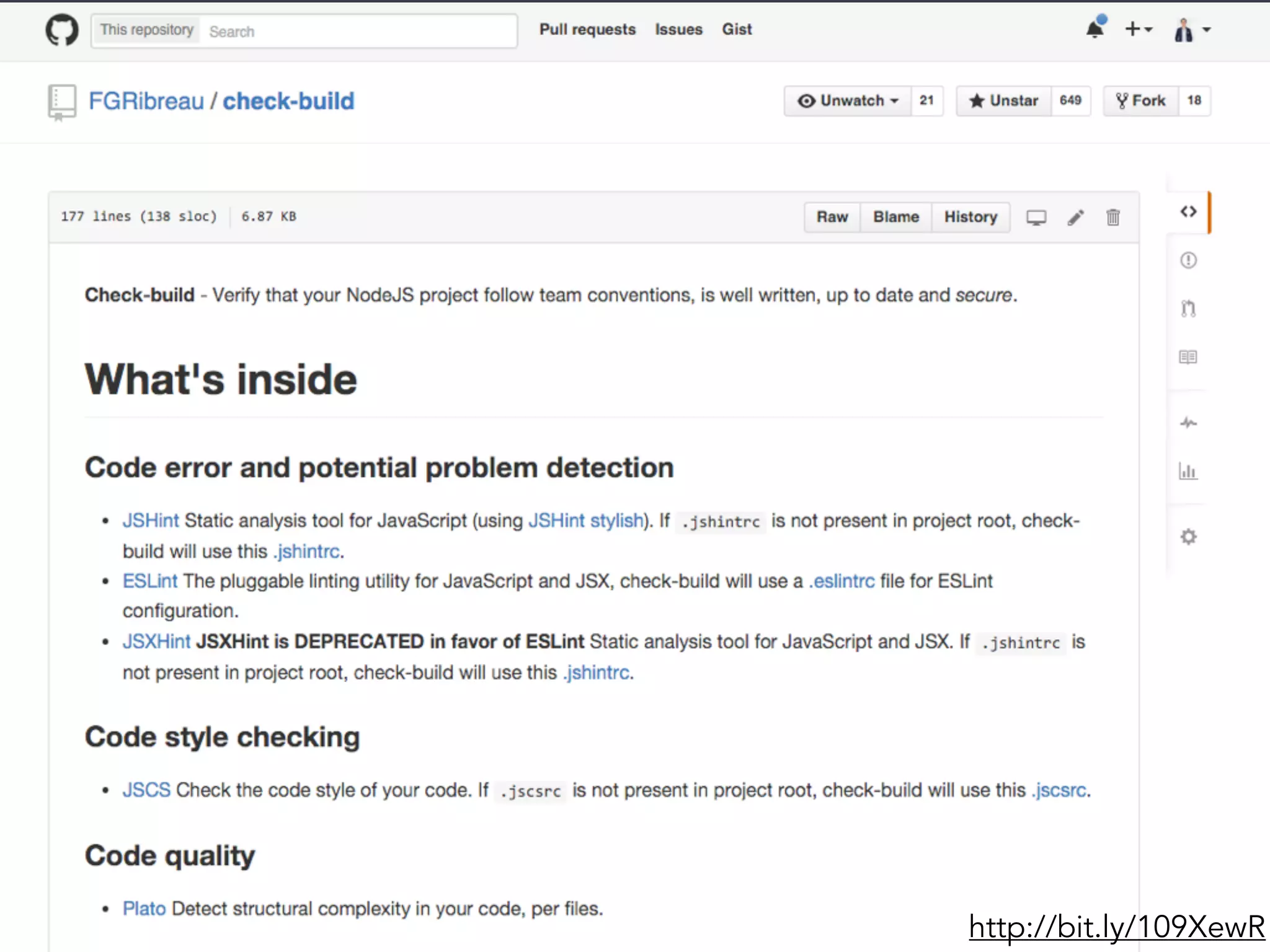
Task: Edit this file with pencil icon
Action: click(1075, 218)
